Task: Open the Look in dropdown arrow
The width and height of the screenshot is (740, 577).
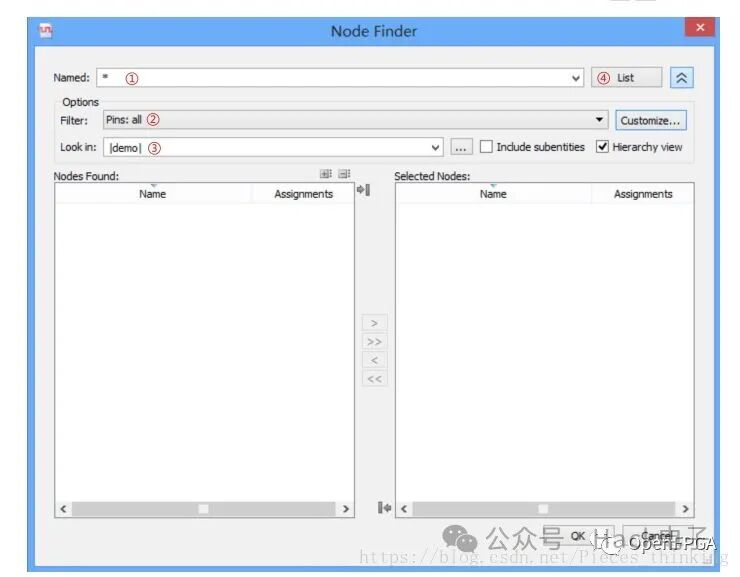Action: coord(435,148)
